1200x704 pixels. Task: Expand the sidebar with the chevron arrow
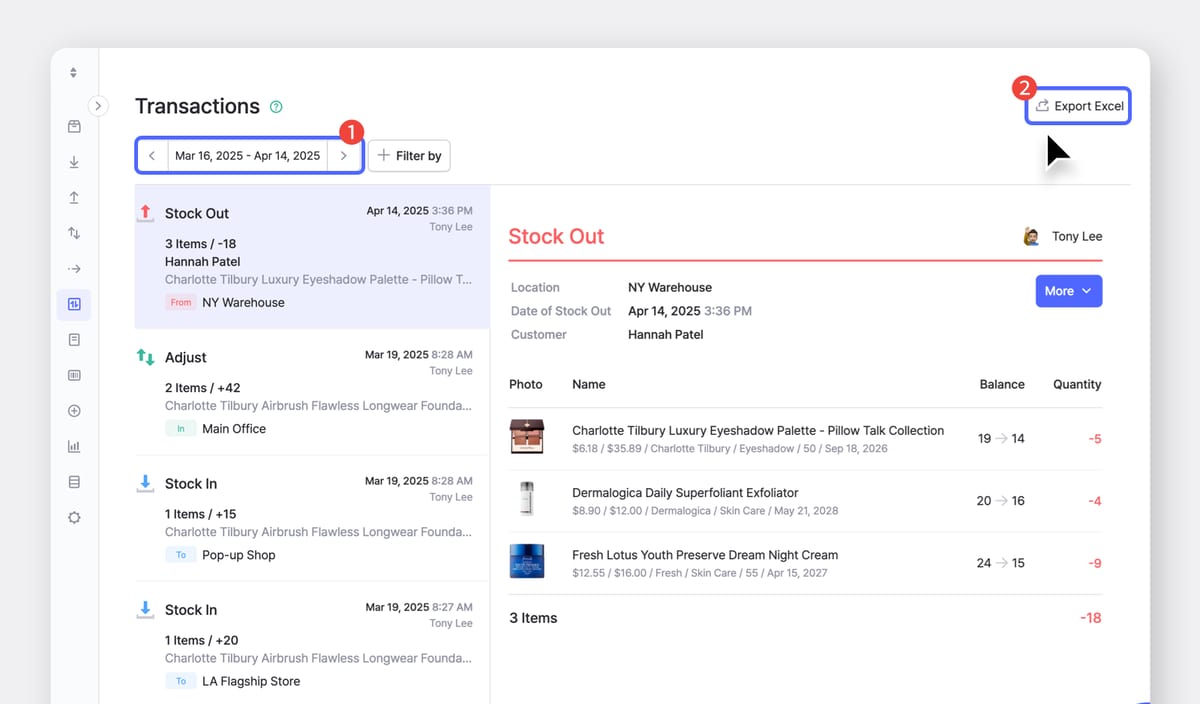point(98,105)
